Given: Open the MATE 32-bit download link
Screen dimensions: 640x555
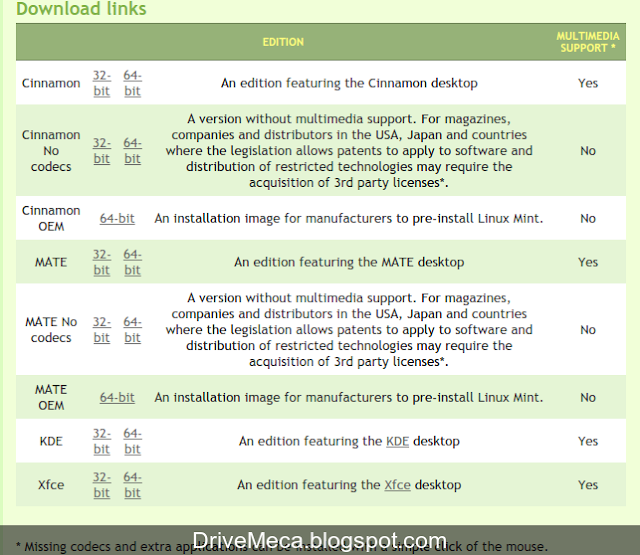Looking at the screenshot, I should [102, 262].
